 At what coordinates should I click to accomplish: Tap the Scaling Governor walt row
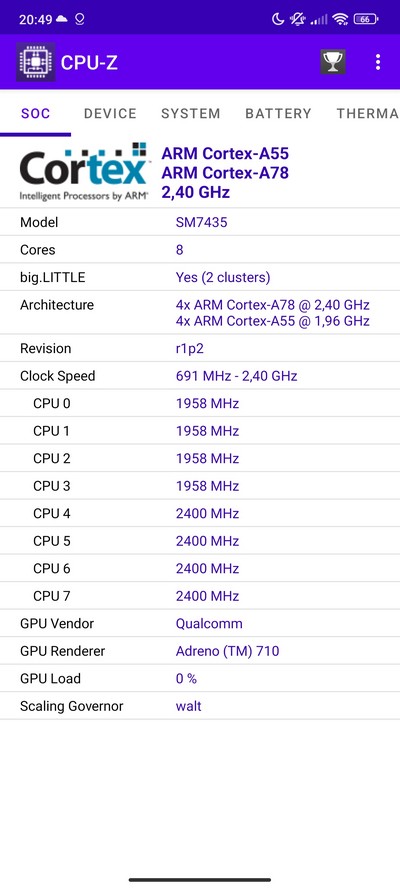[200, 706]
